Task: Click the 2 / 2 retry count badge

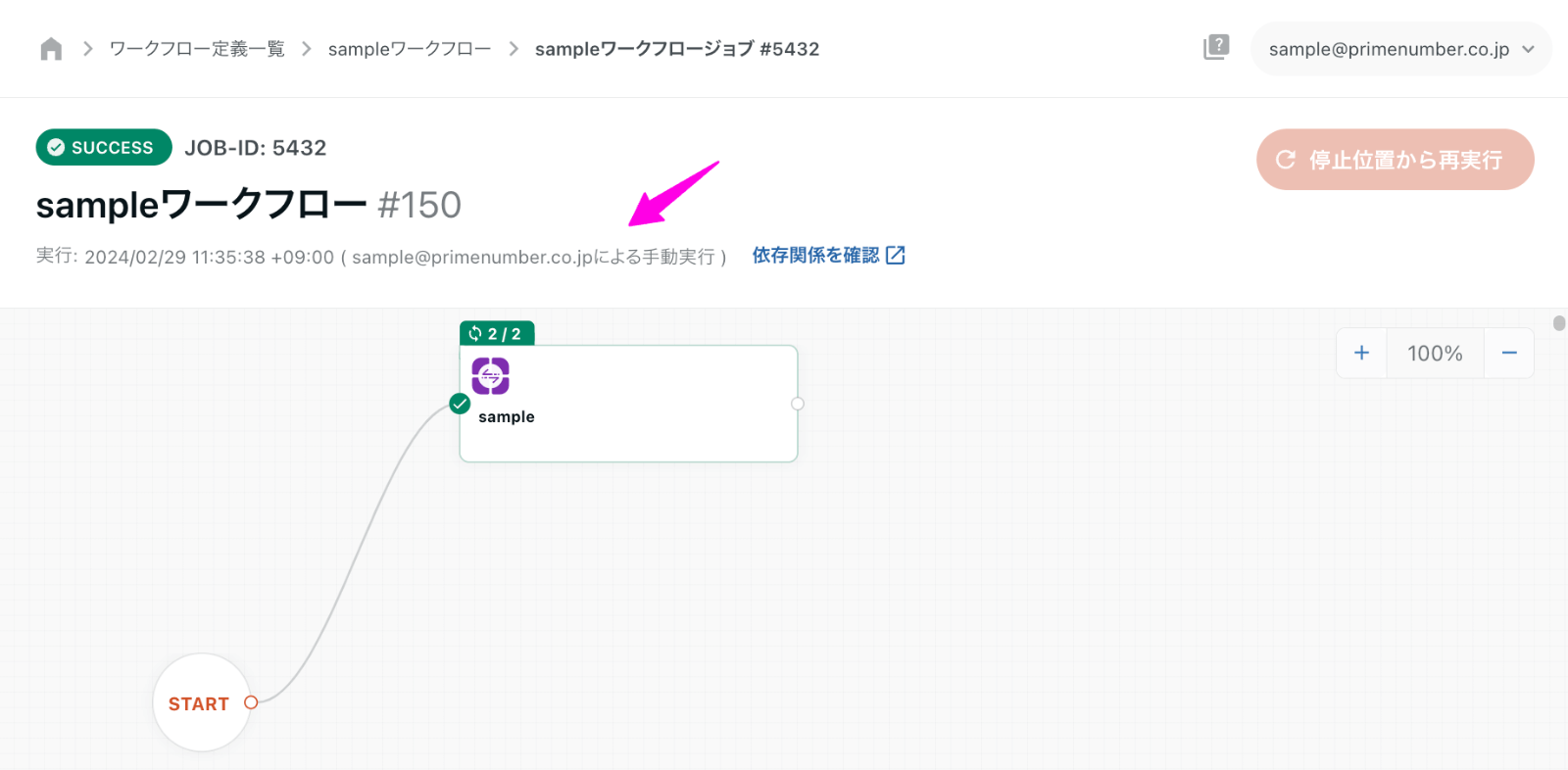Action: pyautogui.click(x=497, y=334)
